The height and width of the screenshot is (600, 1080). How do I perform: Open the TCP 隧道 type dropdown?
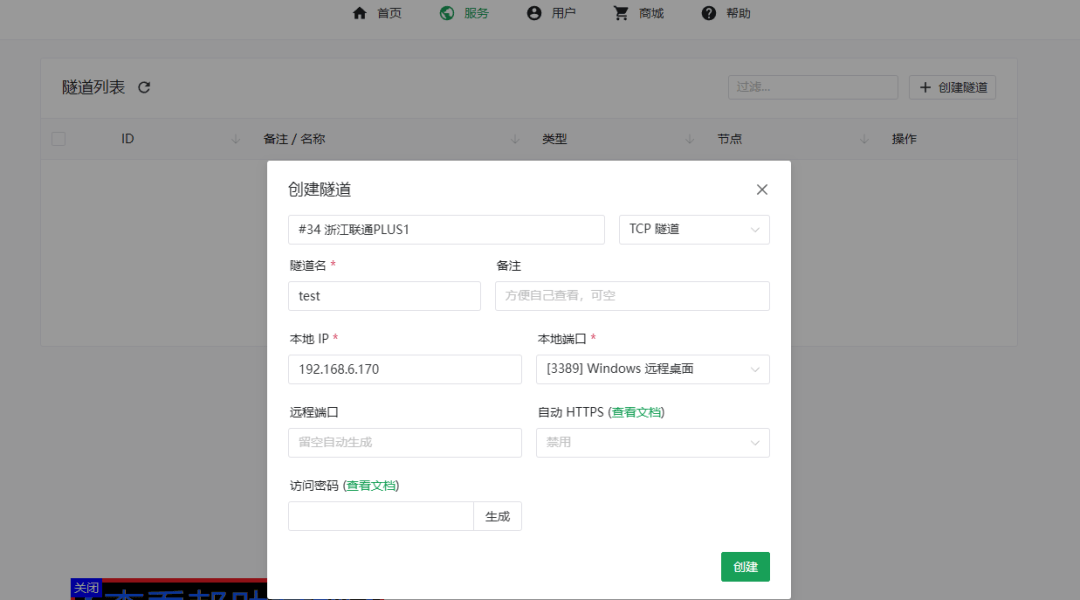click(x=694, y=229)
